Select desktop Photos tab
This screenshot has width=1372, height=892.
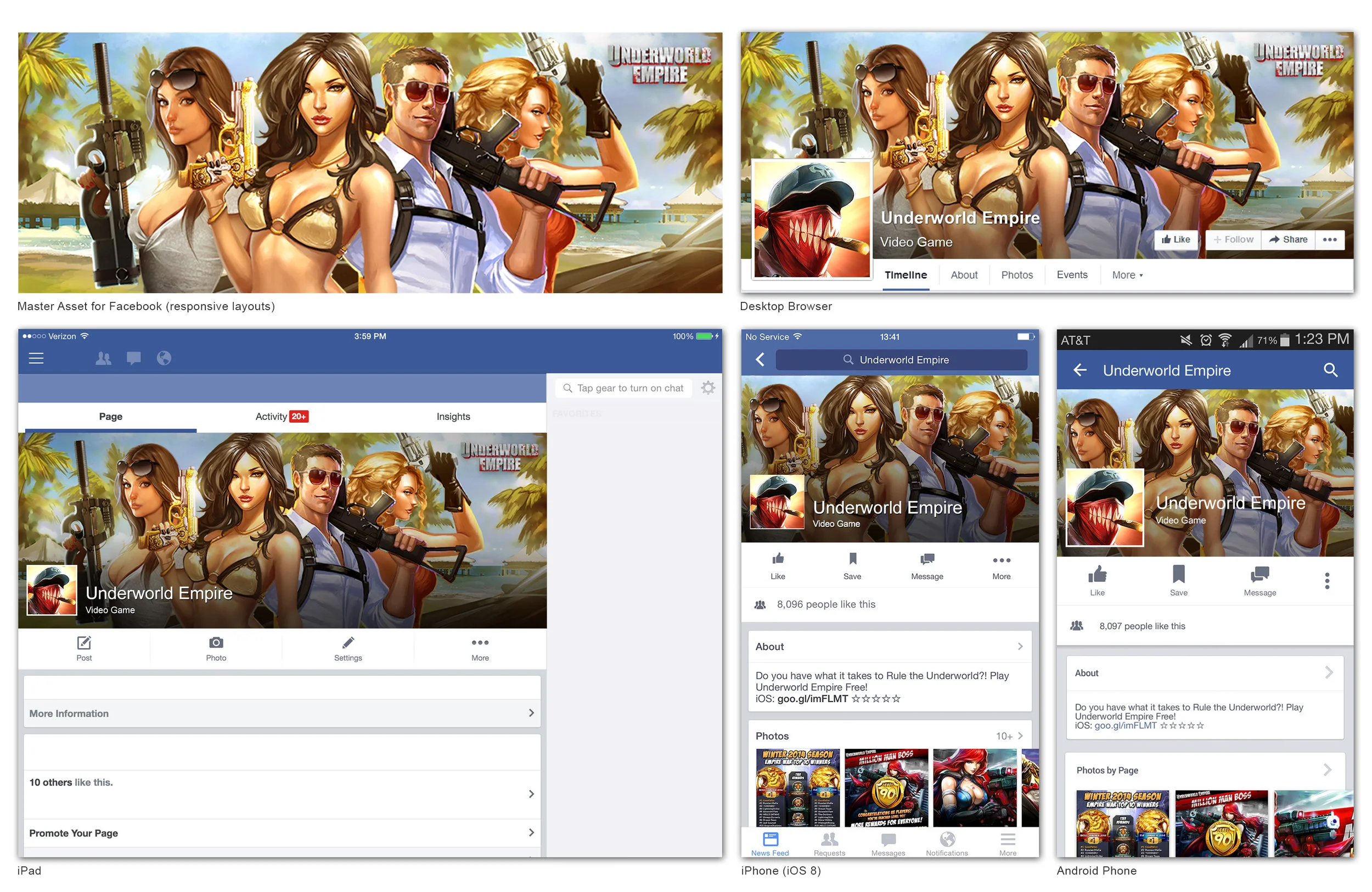click(x=1017, y=276)
